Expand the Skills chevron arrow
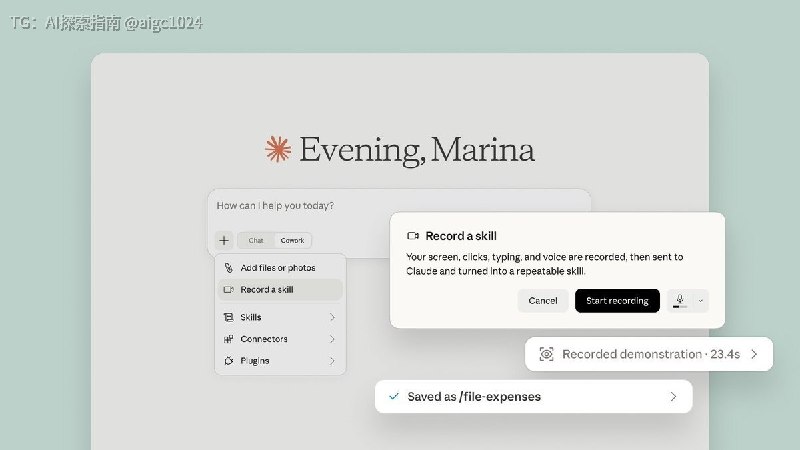 (x=332, y=317)
